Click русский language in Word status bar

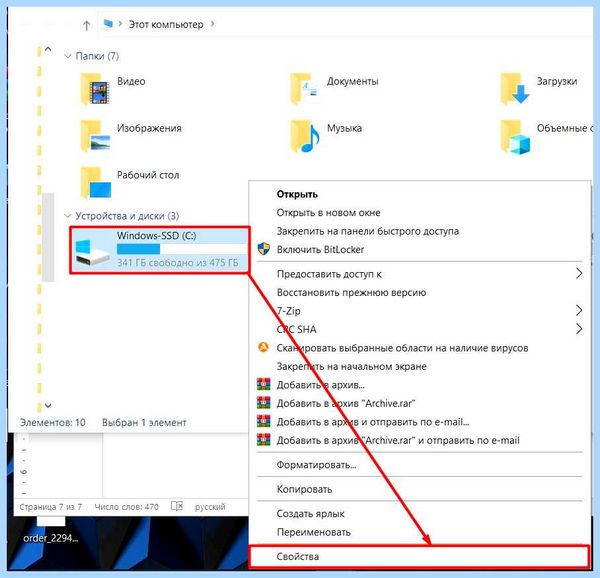point(210,507)
